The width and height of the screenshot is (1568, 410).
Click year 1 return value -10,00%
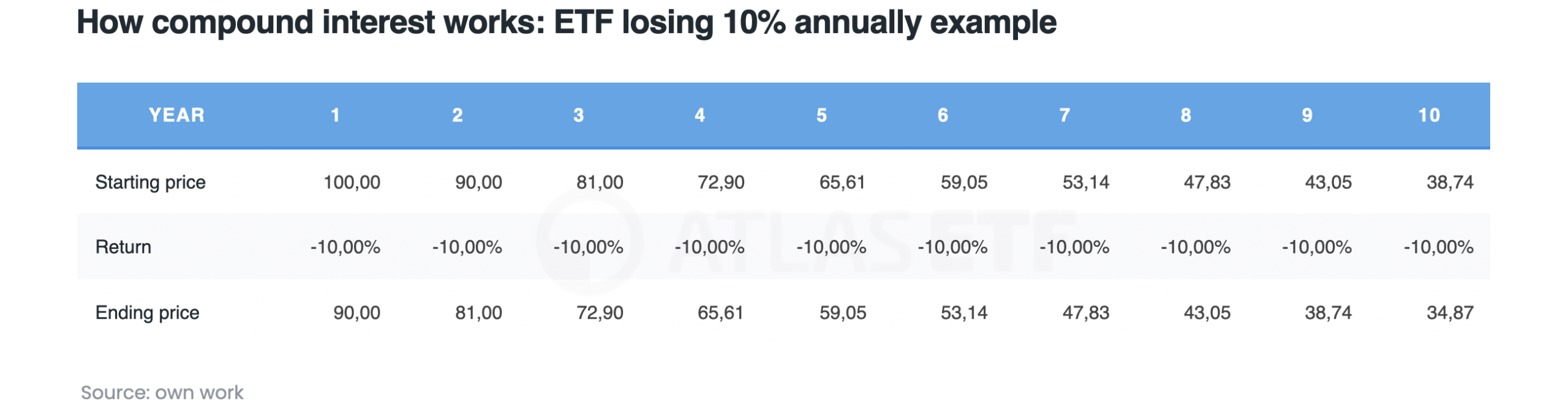tap(345, 247)
